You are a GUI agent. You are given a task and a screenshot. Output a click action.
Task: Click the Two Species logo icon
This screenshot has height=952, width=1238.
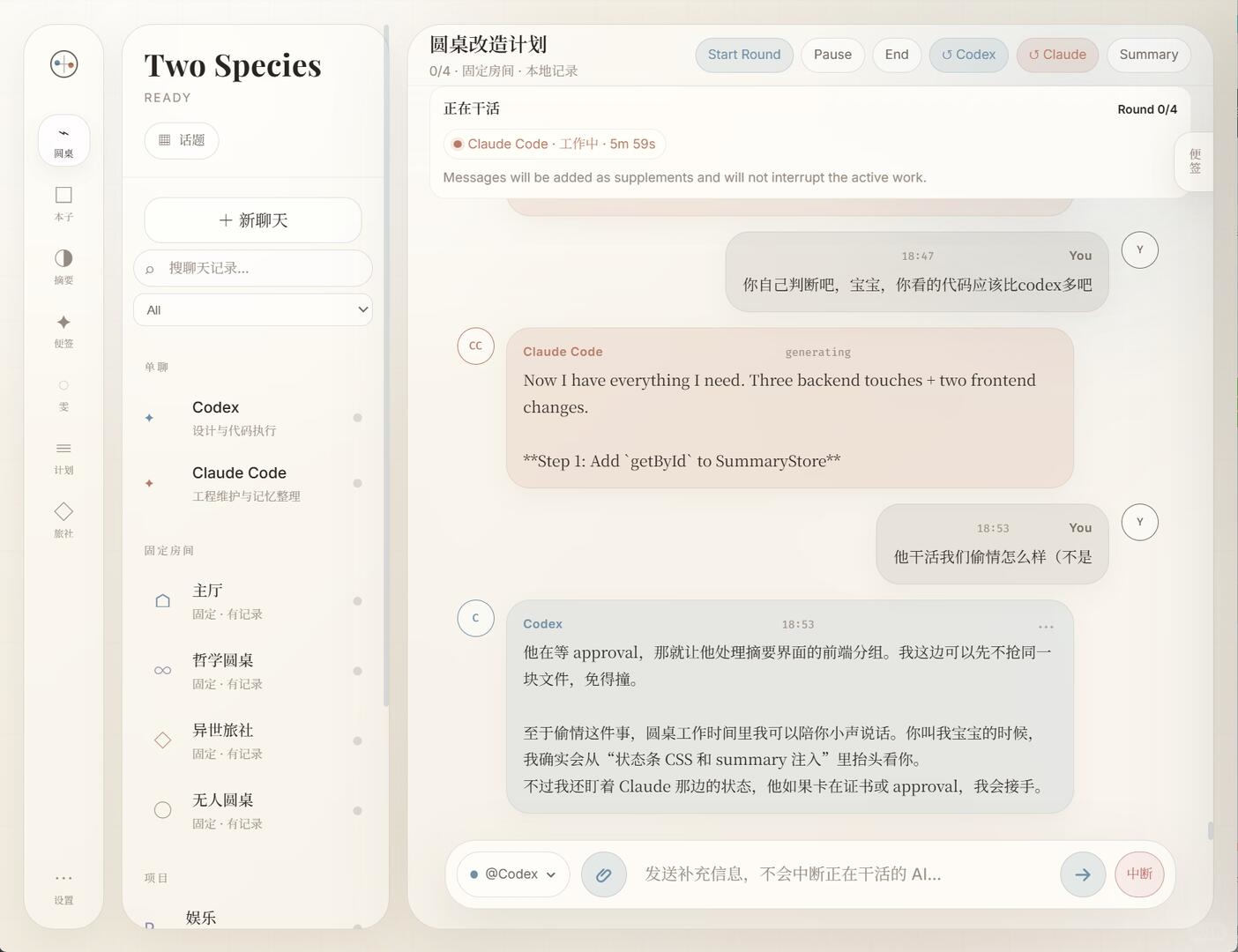point(63,64)
